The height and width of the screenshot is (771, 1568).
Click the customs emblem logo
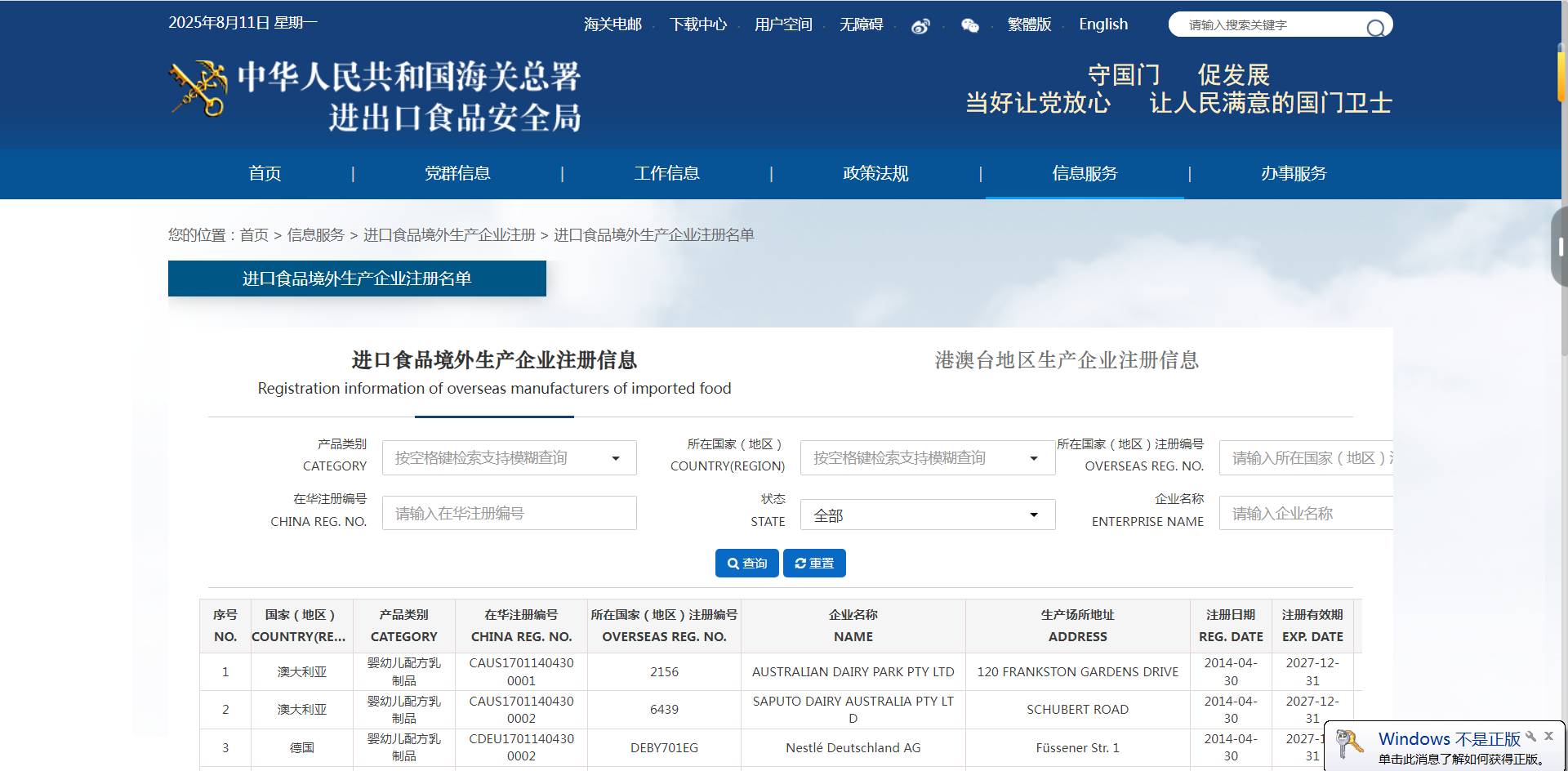click(198, 88)
